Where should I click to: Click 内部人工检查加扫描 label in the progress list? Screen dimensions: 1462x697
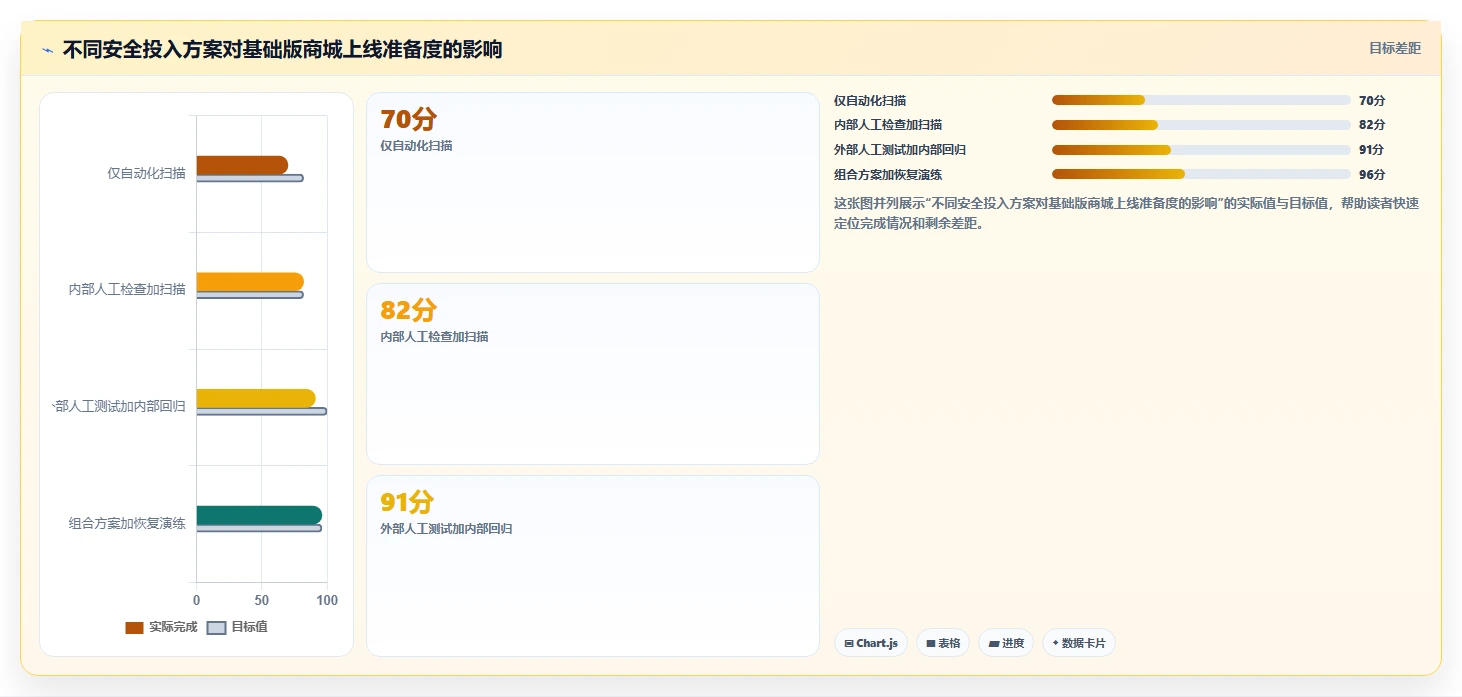click(x=888, y=125)
